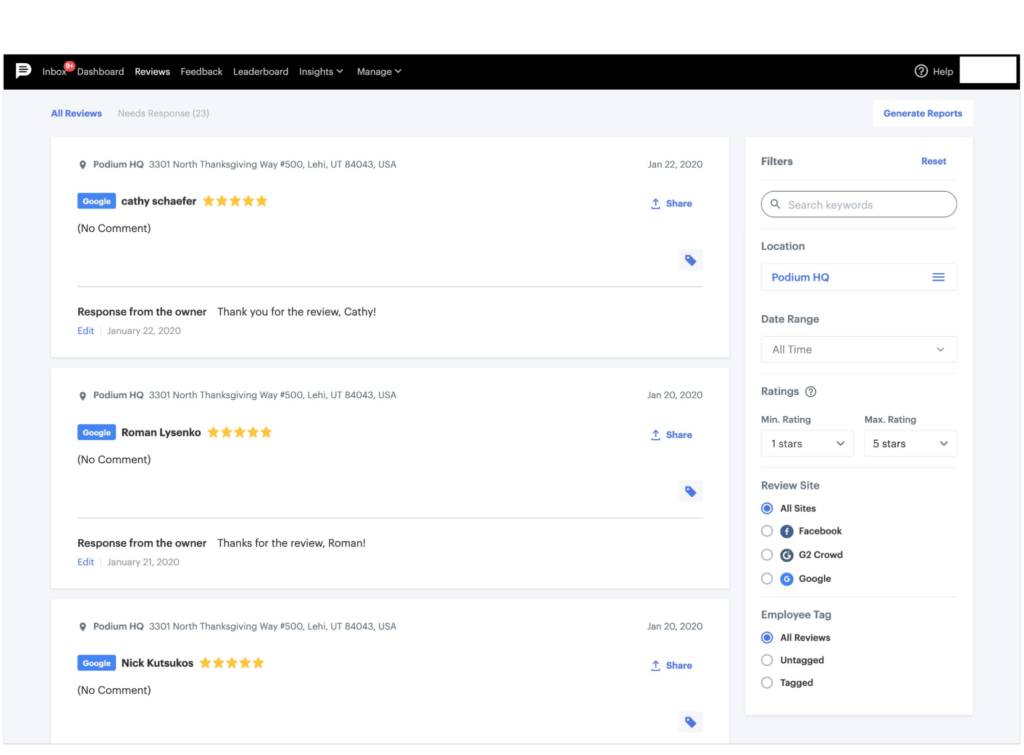Click share upload icon for cathy schaefer

pos(656,204)
